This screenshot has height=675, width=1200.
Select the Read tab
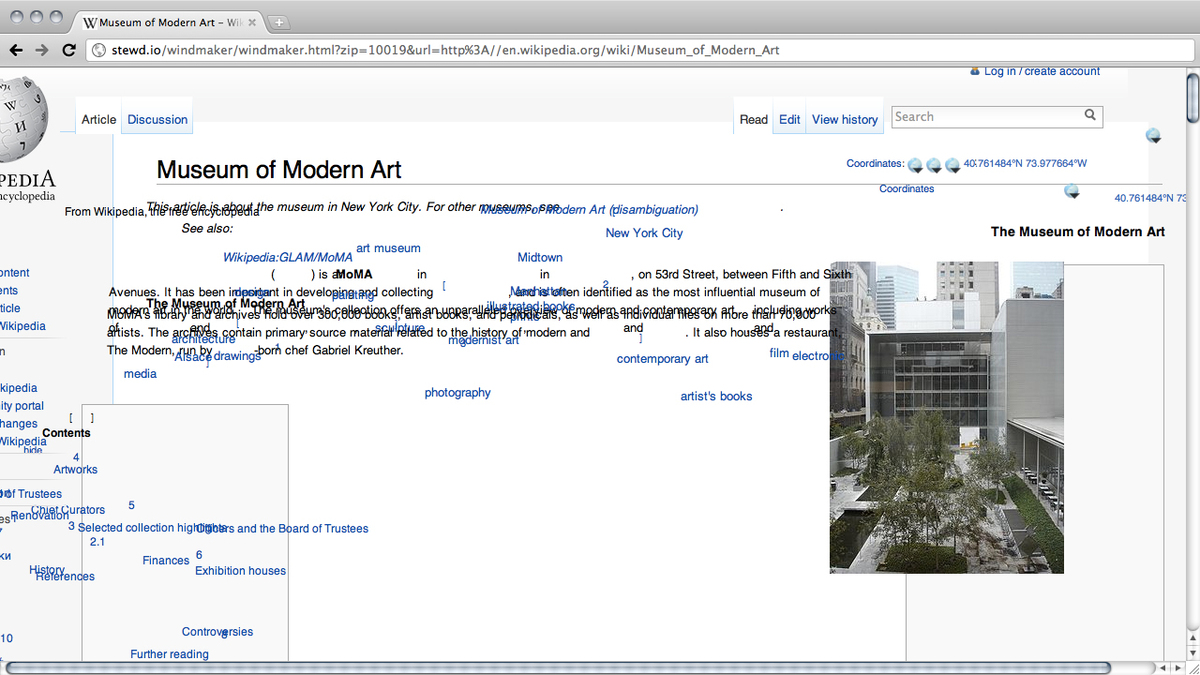[754, 119]
